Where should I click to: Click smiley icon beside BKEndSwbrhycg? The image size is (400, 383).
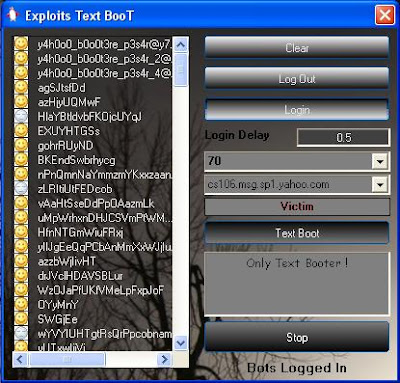coord(21,160)
